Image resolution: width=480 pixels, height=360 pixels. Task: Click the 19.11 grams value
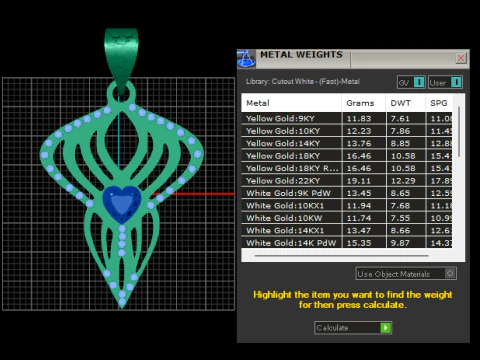359,181
